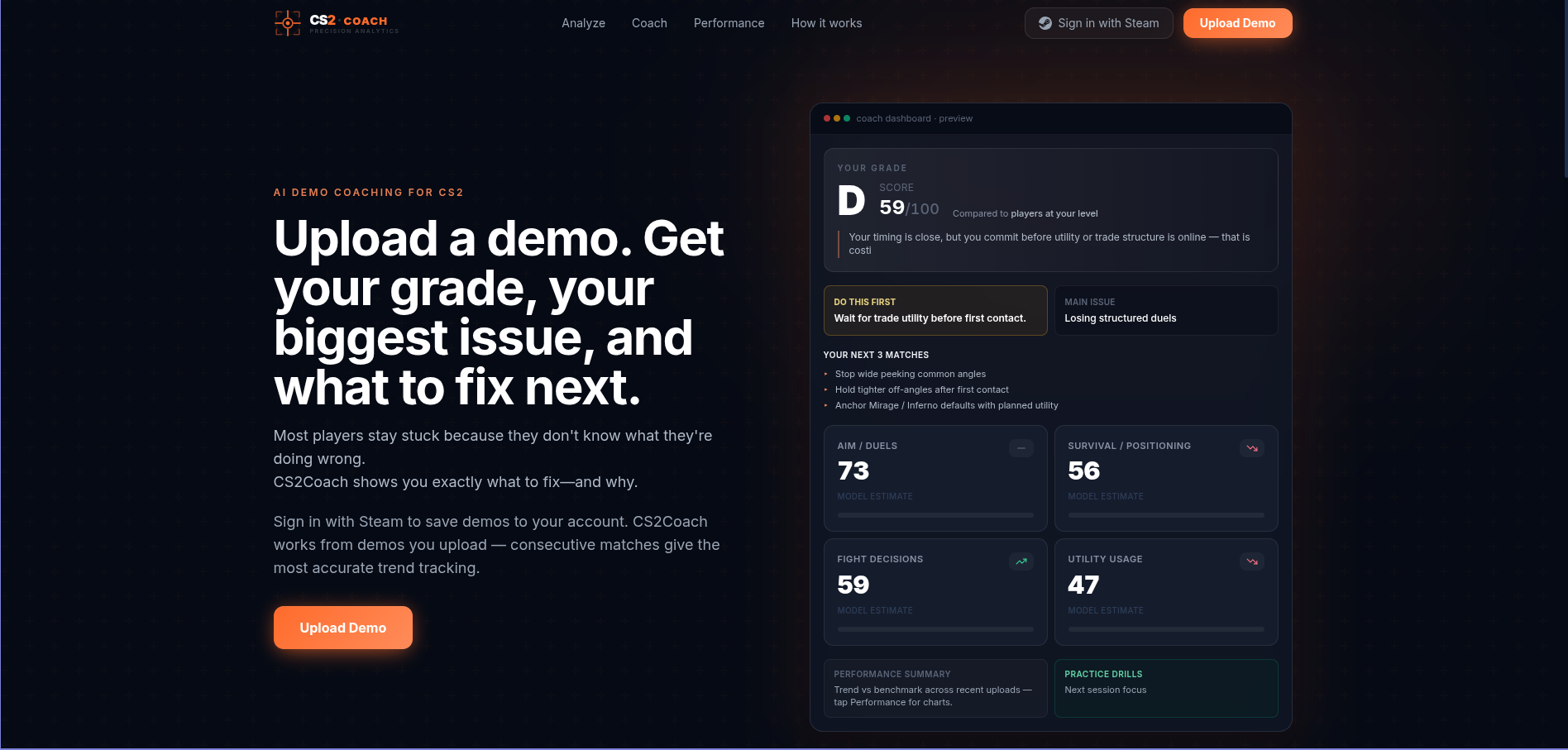Screen dimensions: 1568x750
Task: Open the How it works nav link
Action: pyautogui.click(x=826, y=23)
